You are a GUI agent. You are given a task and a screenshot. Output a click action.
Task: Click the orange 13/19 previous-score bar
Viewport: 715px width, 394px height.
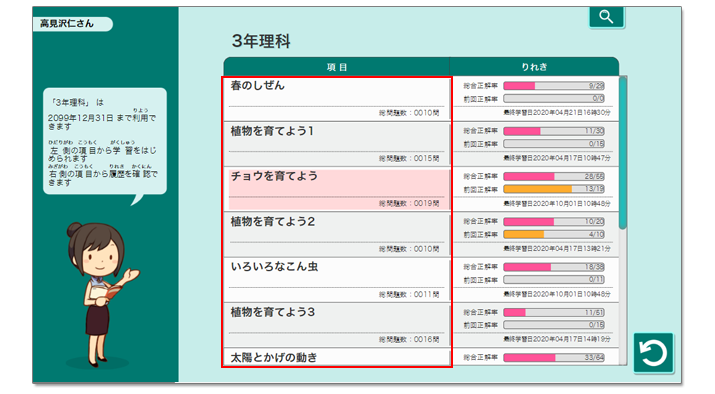(x=554, y=189)
